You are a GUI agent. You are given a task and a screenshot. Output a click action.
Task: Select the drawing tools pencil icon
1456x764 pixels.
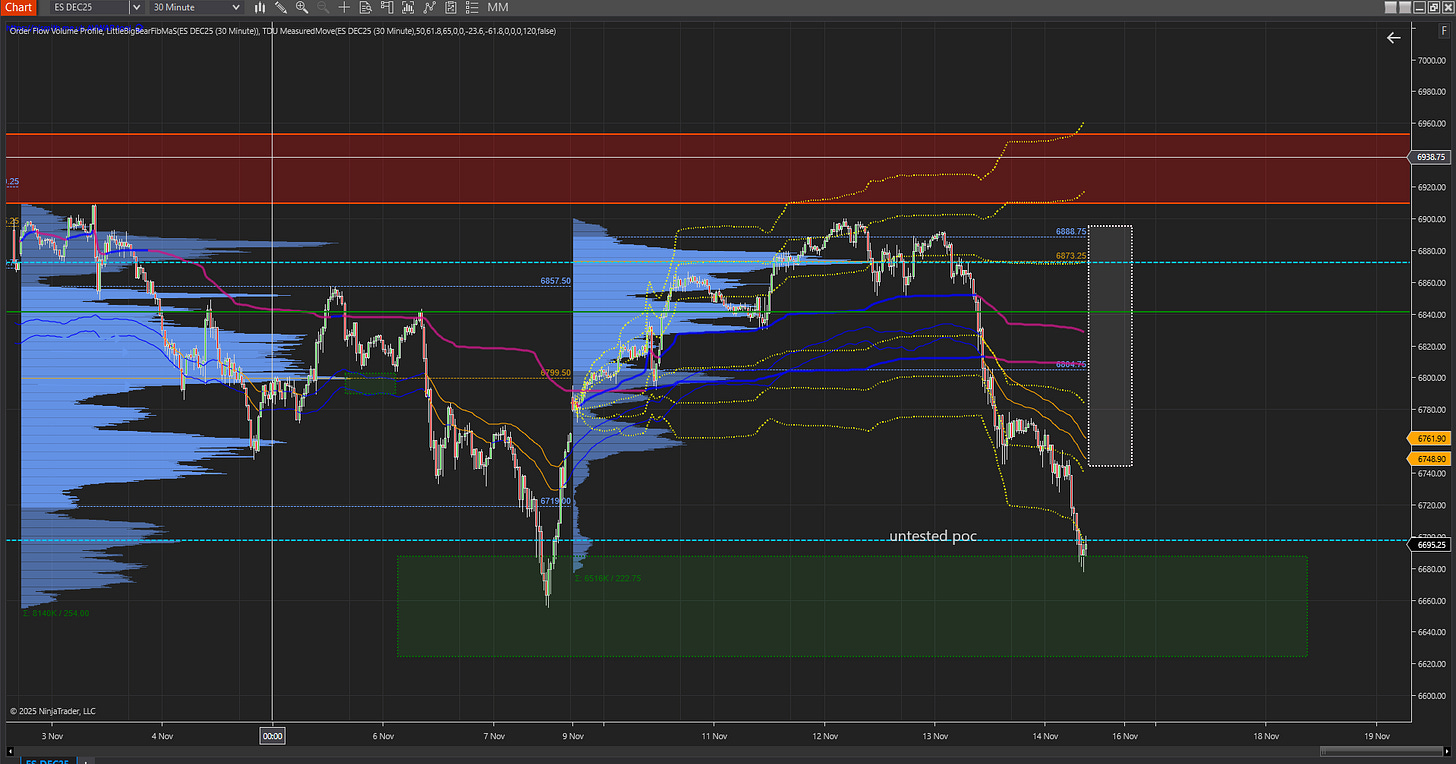(281, 7)
